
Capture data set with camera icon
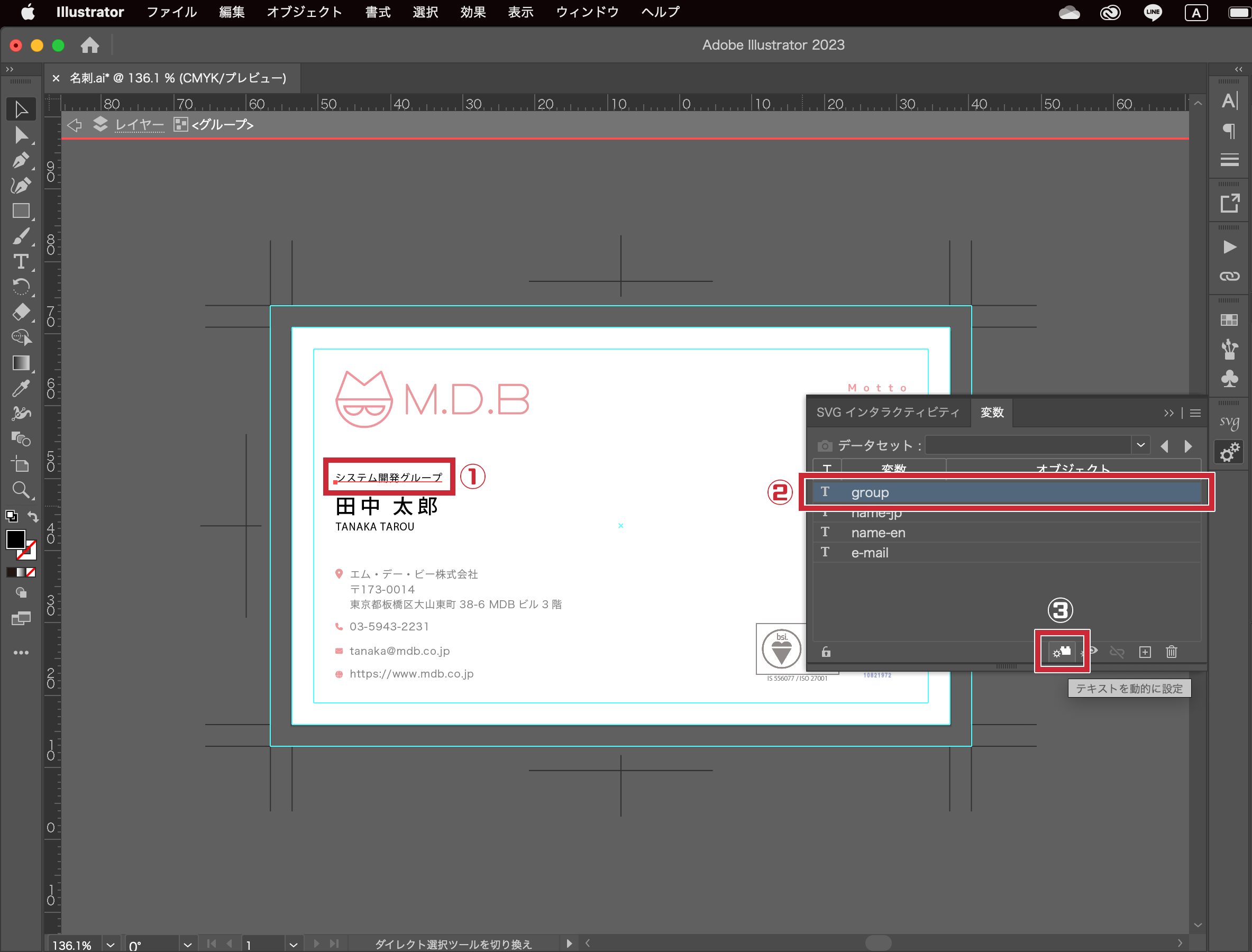pyautogui.click(x=825, y=445)
